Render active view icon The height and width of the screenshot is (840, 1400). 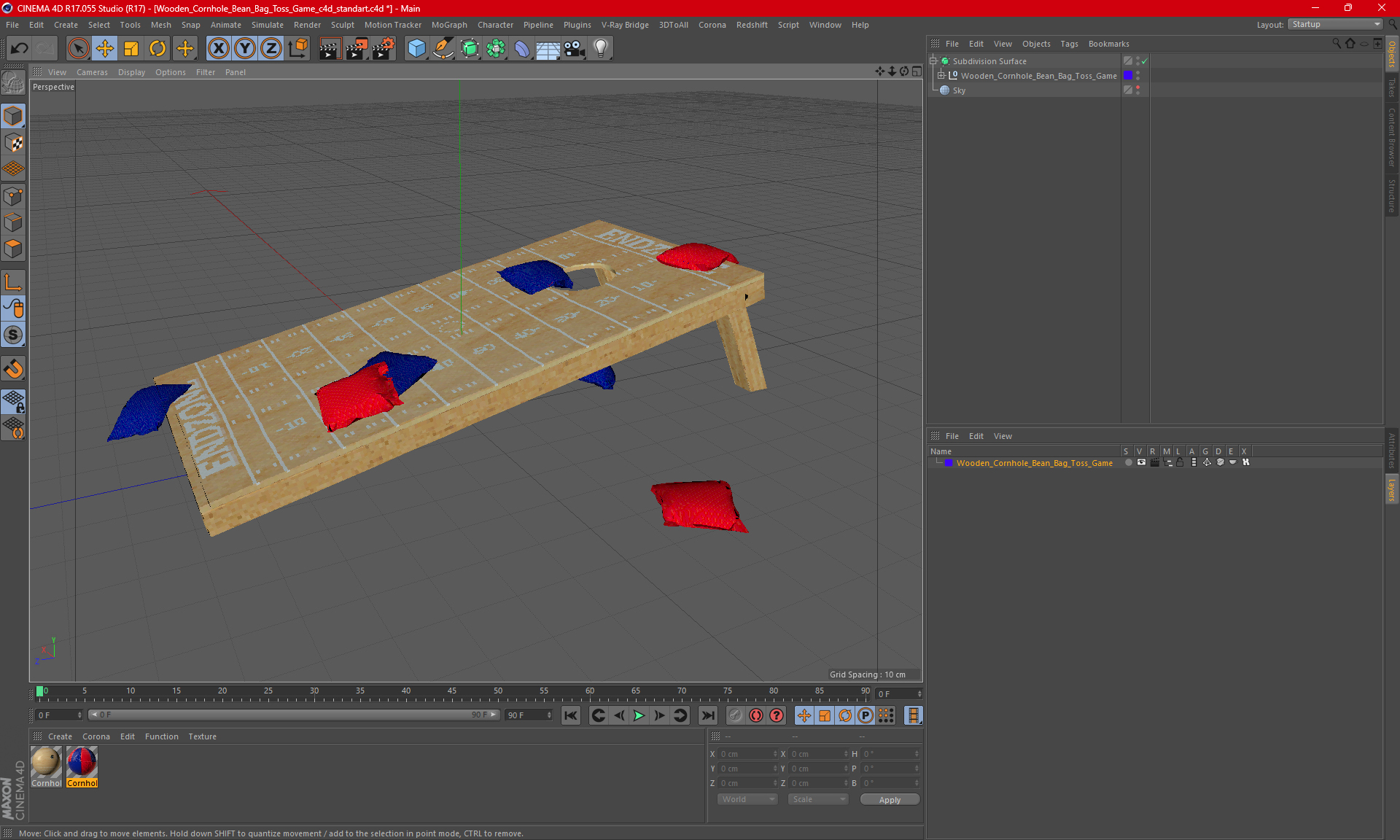click(x=330, y=49)
